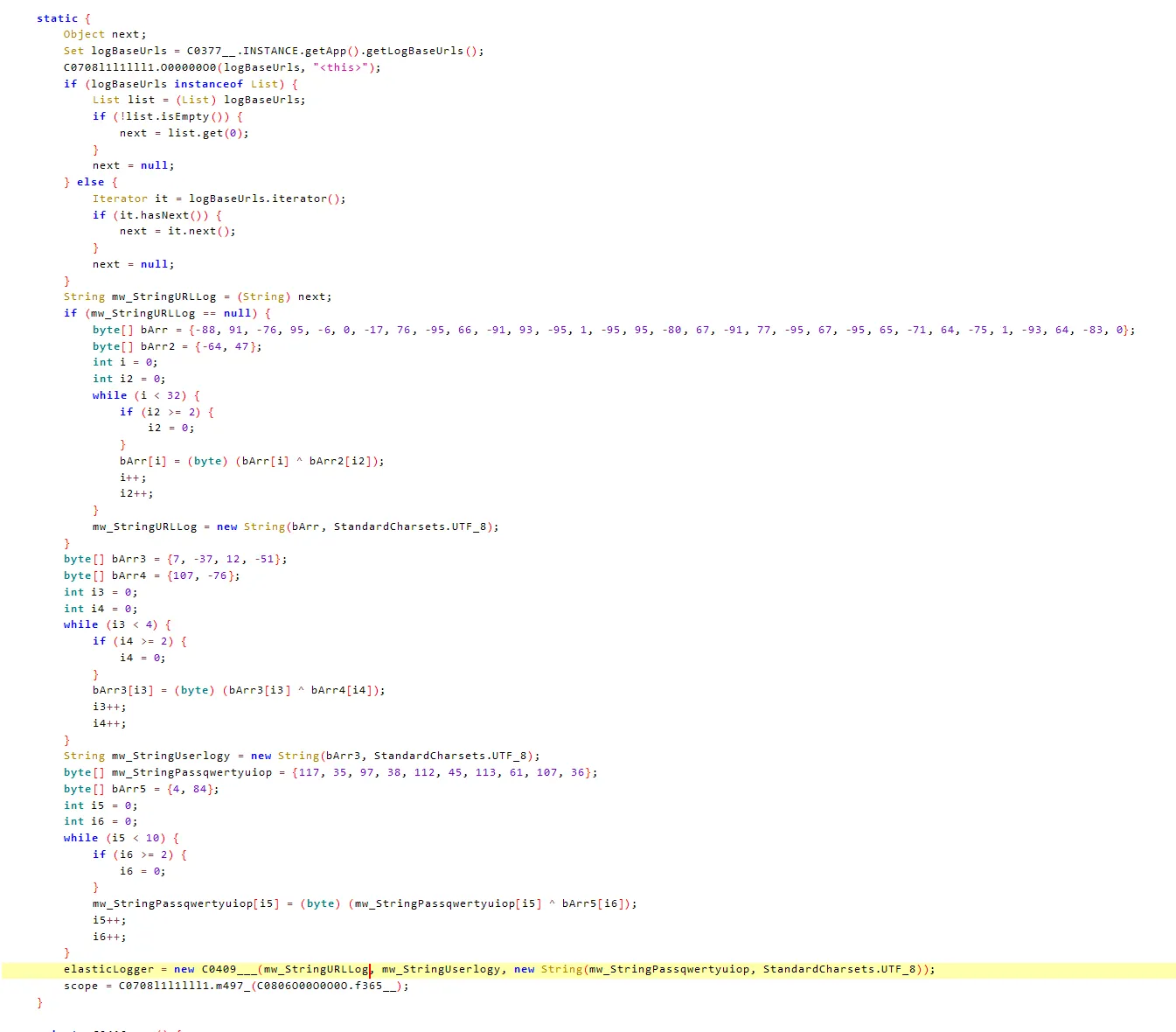Click the "if (it.hasNext()) {" line
Image resolution: width=1176 pixels, height=1032 pixels.
tap(157, 215)
